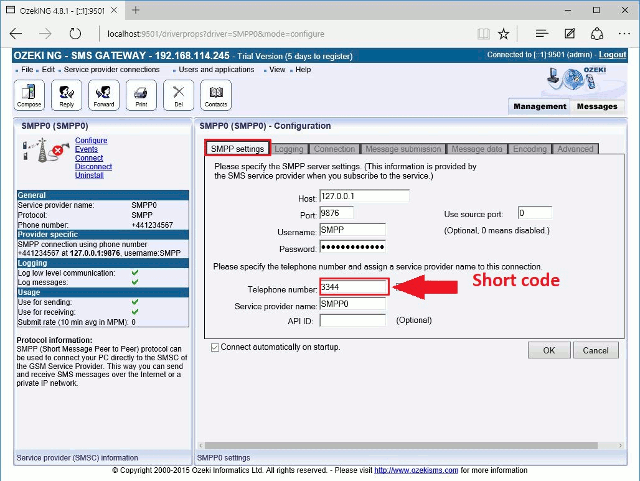Click the SMPP0 antenna connection icon
This screenshot has width=640, height=481.
point(45,150)
